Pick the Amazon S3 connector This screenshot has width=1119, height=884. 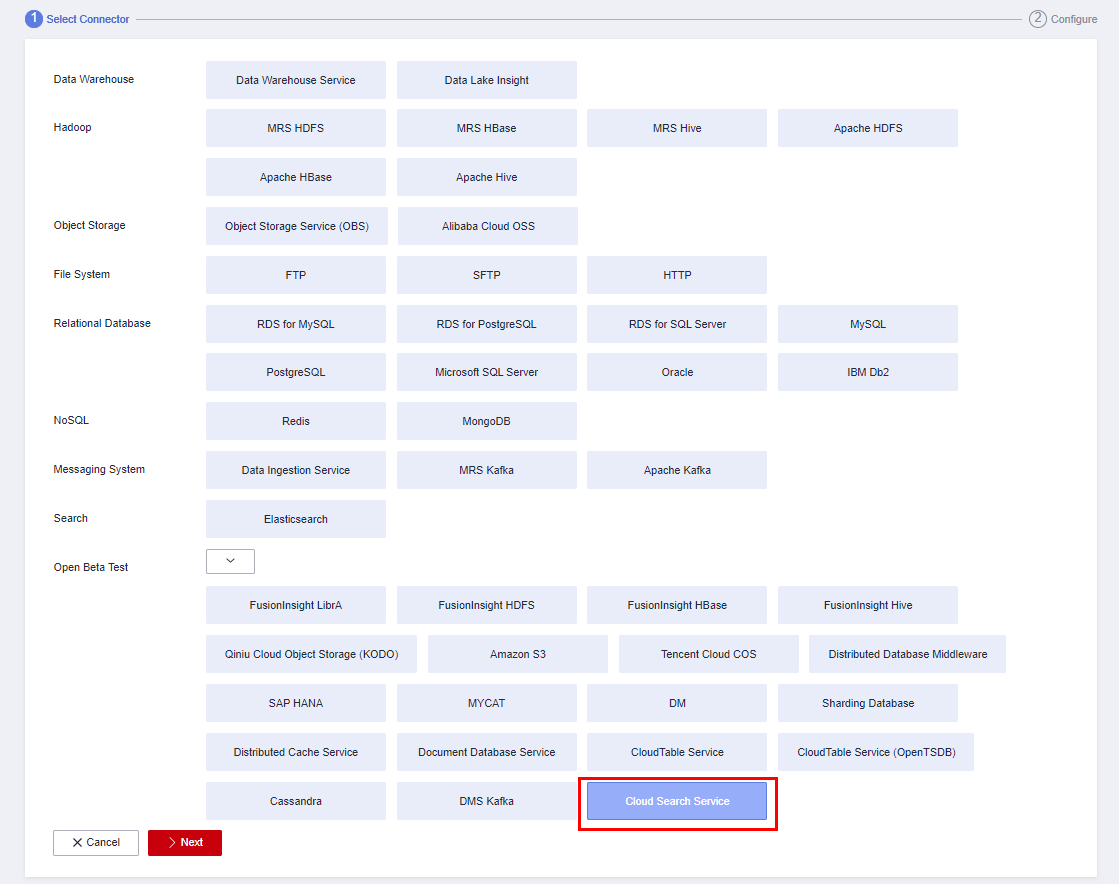(x=518, y=654)
